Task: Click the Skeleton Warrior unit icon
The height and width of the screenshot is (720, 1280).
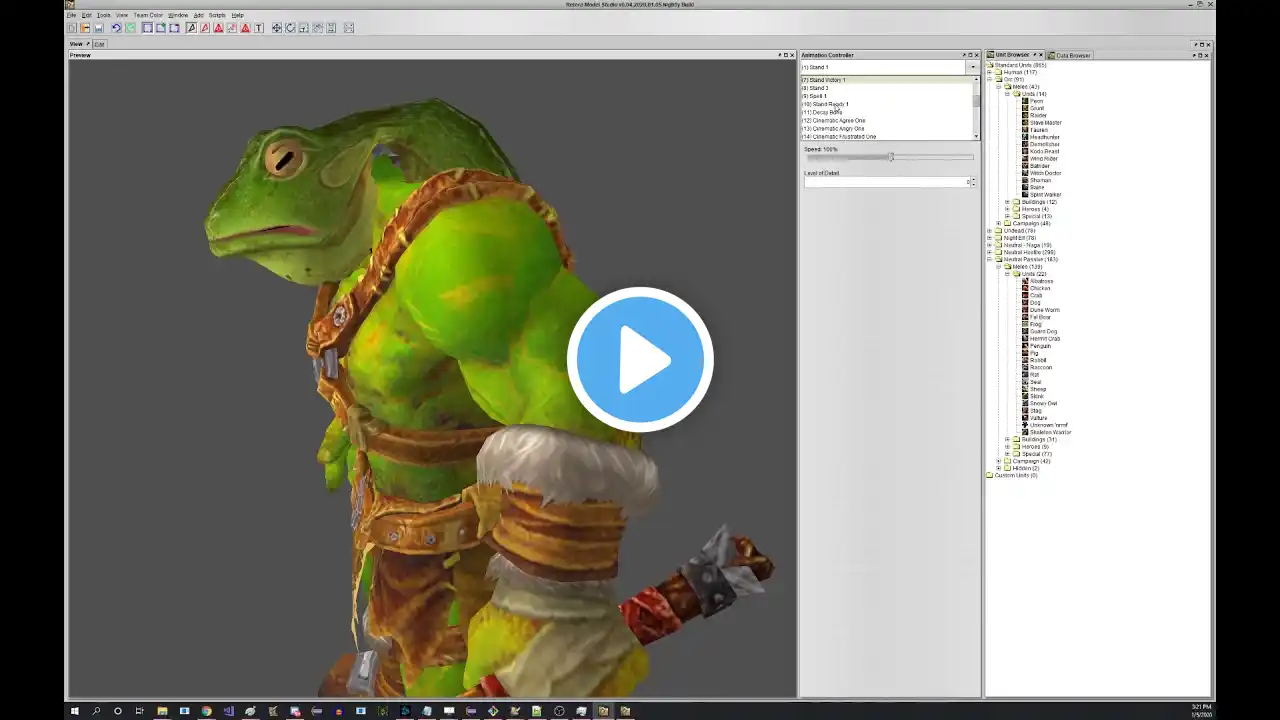Action: [1025, 432]
